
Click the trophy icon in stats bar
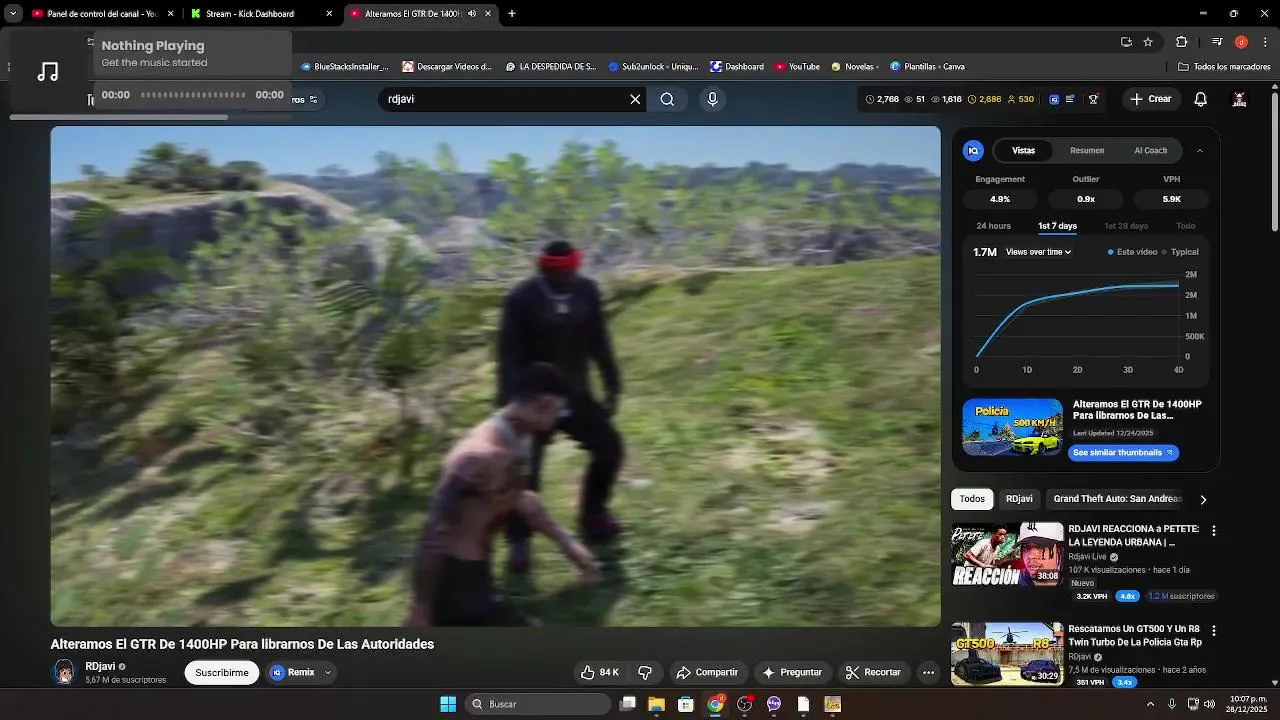tap(1093, 99)
